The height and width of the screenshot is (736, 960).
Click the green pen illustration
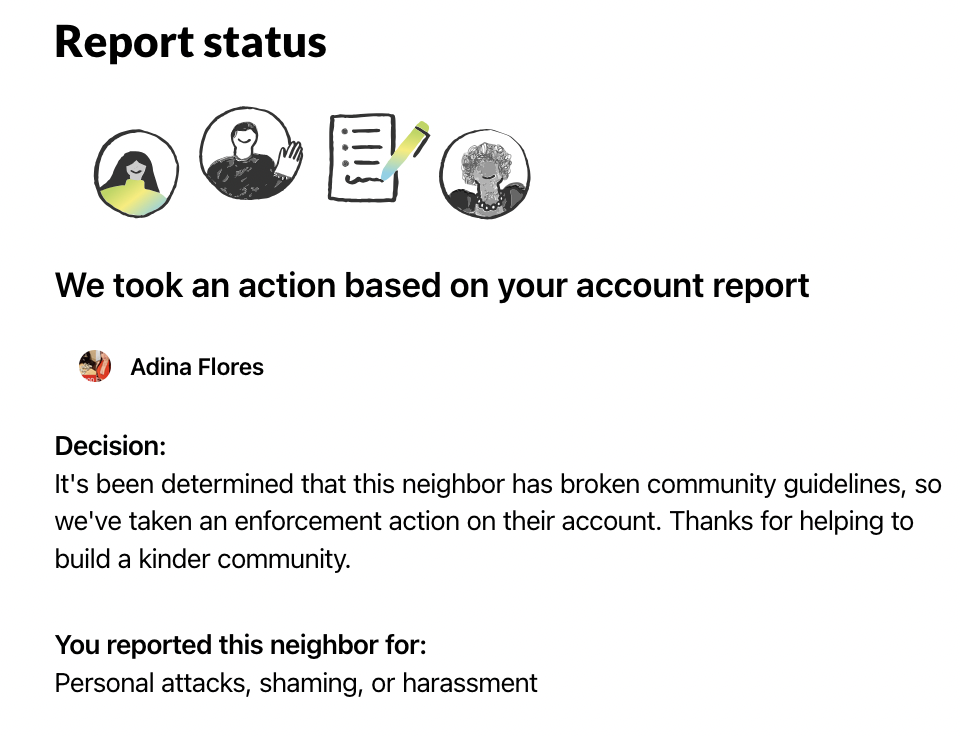pyautogui.click(x=405, y=151)
